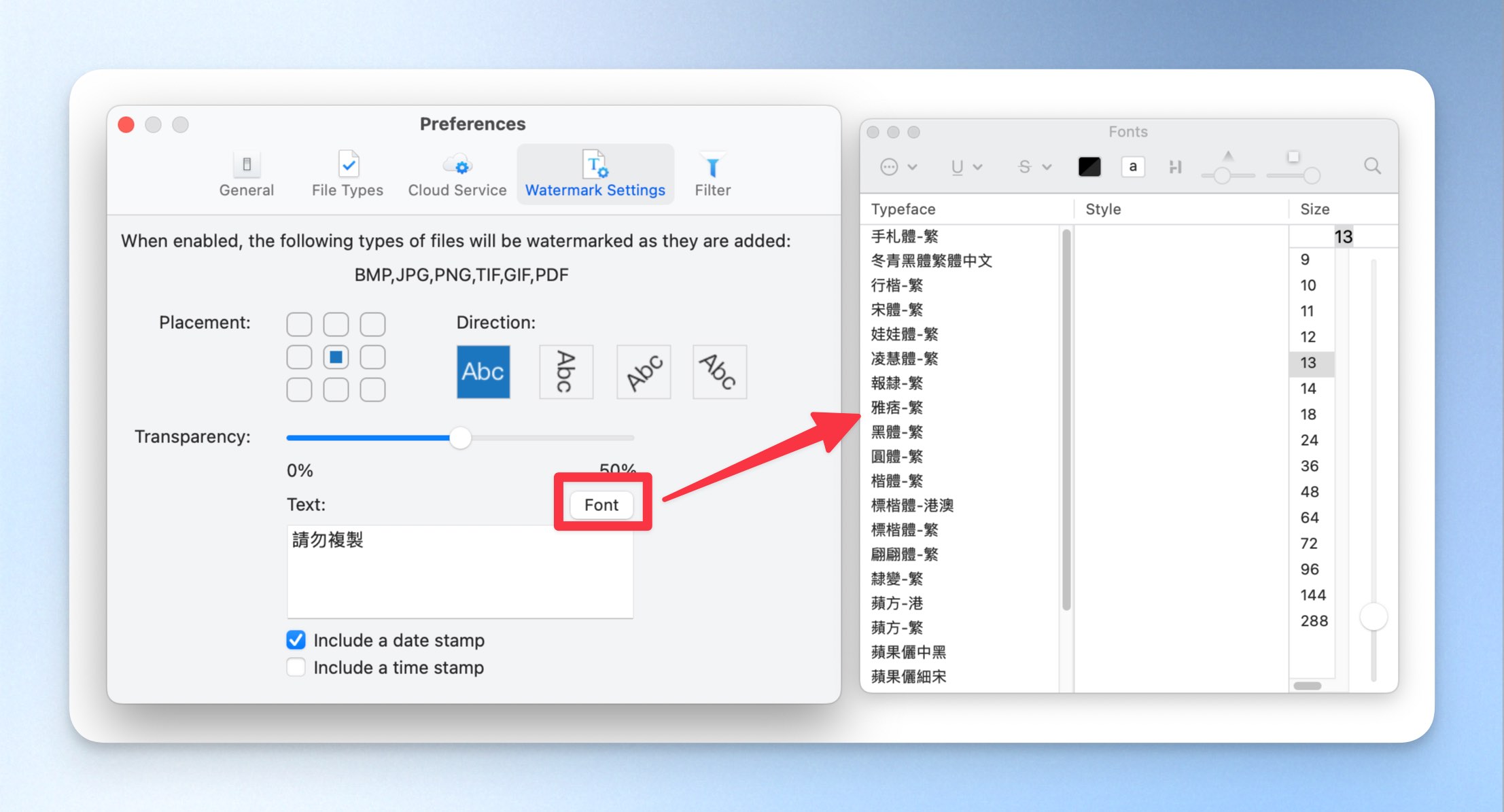Expand the underline style dropdown
The height and width of the screenshot is (812, 1504).
pos(966,166)
